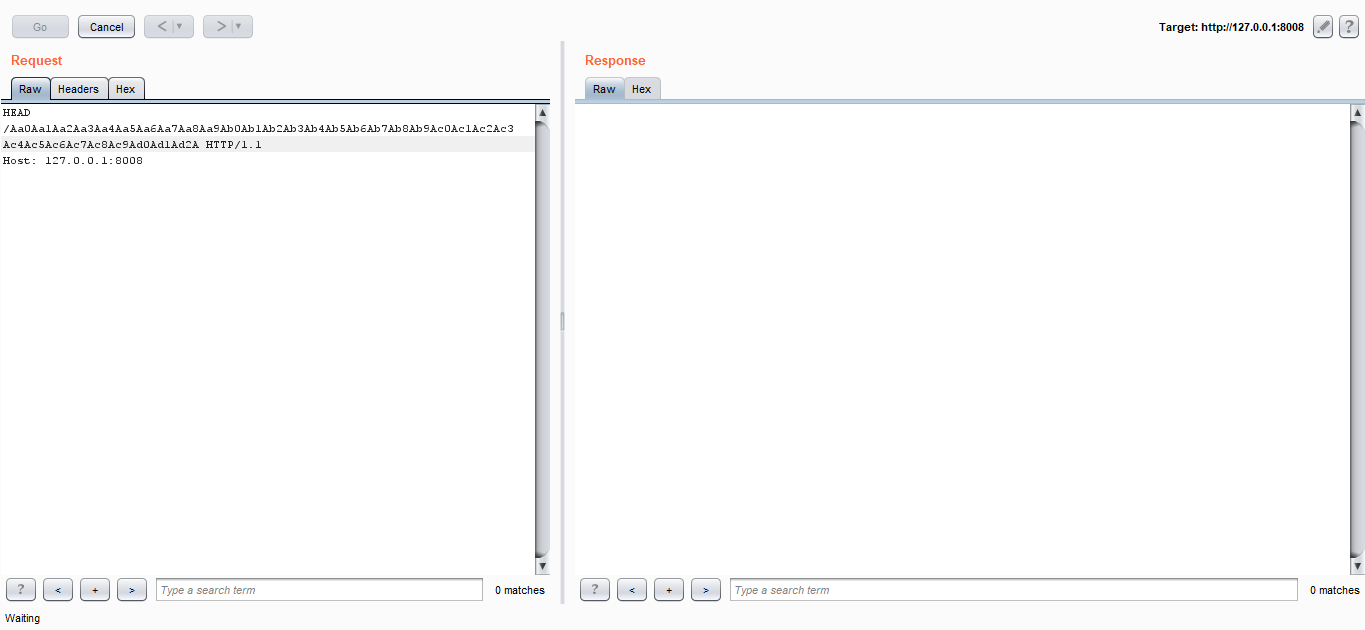
Task: Expand the forward history dropdown arrow
Action: tap(239, 27)
